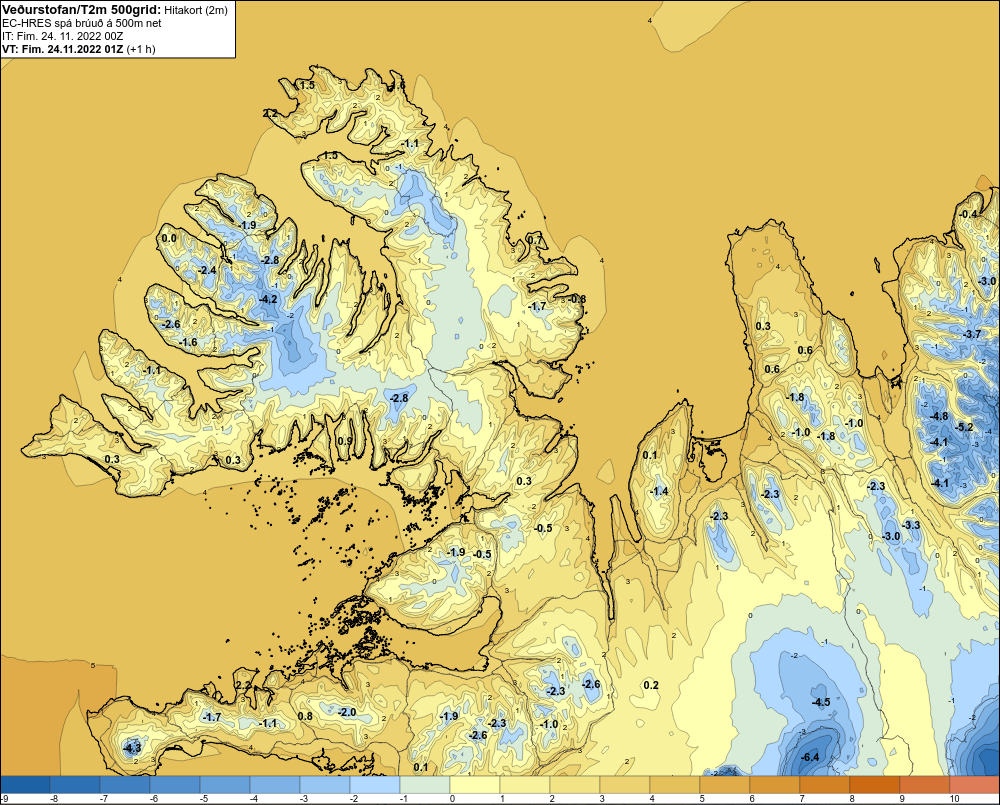Image resolution: width=1000 pixels, height=805 pixels.
Task: Click the '-2.4' temperature label
Action: click(x=207, y=270)
